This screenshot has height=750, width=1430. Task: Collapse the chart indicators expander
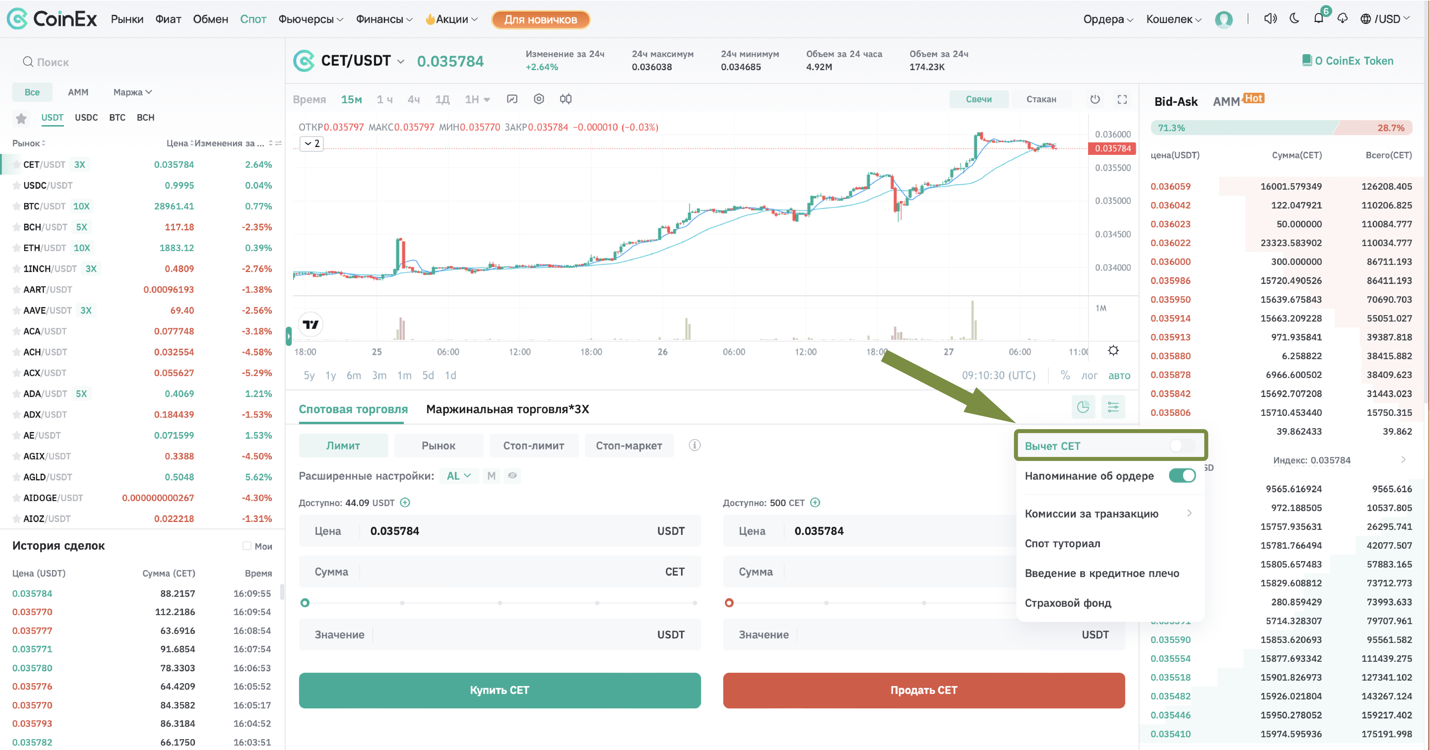[x=312, y=144]
